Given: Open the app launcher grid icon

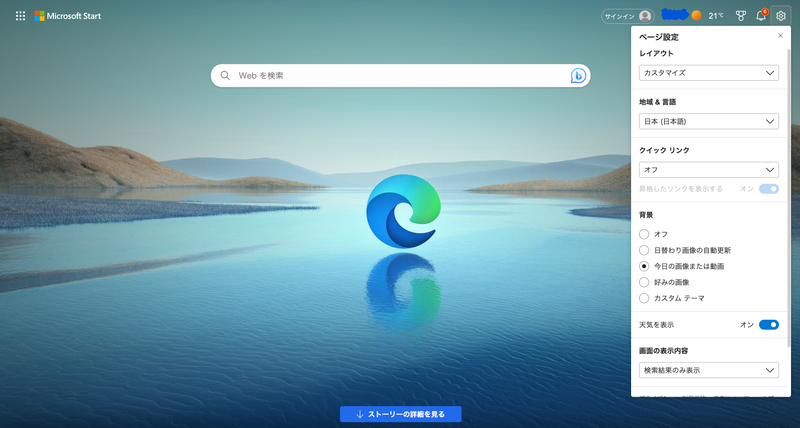Looking at the screenshot, I should point(20,16).
